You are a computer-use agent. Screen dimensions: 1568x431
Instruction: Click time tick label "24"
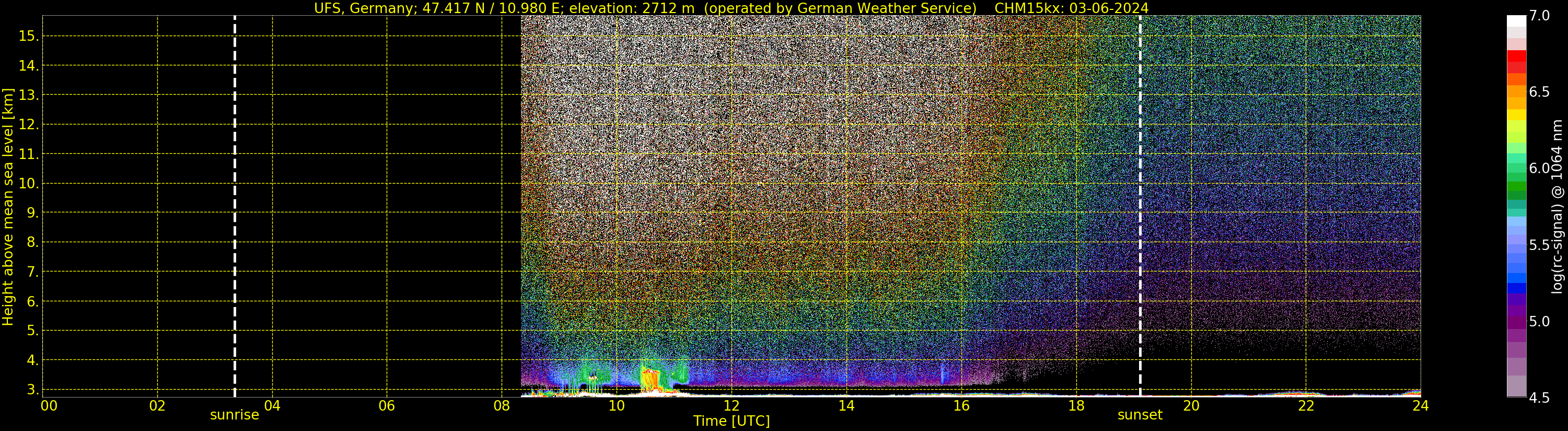(x=1421, y=406)
